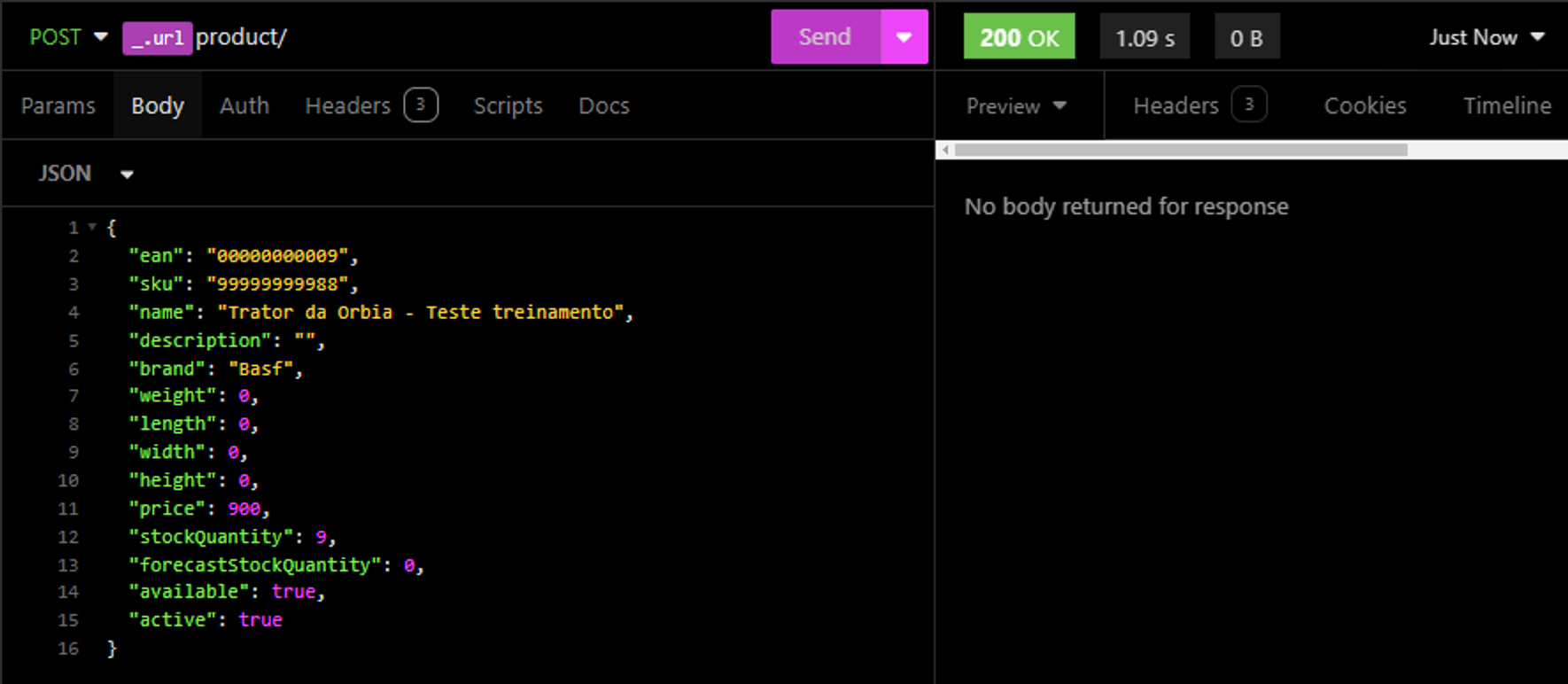This screenshot has width=1568, height=684.
Task: Expand the JSON body type dropdown
Action: [x=85, y=174]
